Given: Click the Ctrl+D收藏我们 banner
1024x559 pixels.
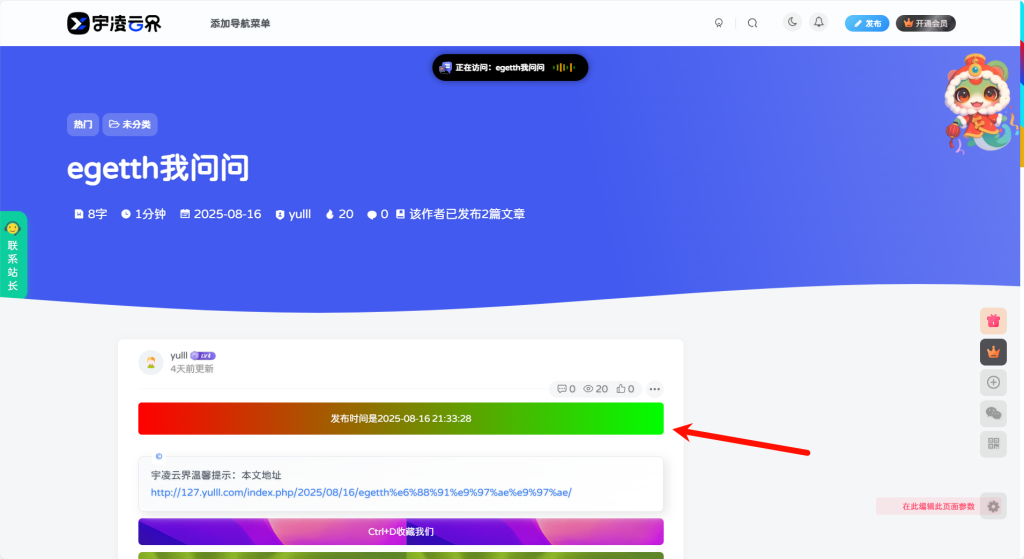Looking at the screenshot, I should pyautogui.click(x=401, y=532).
